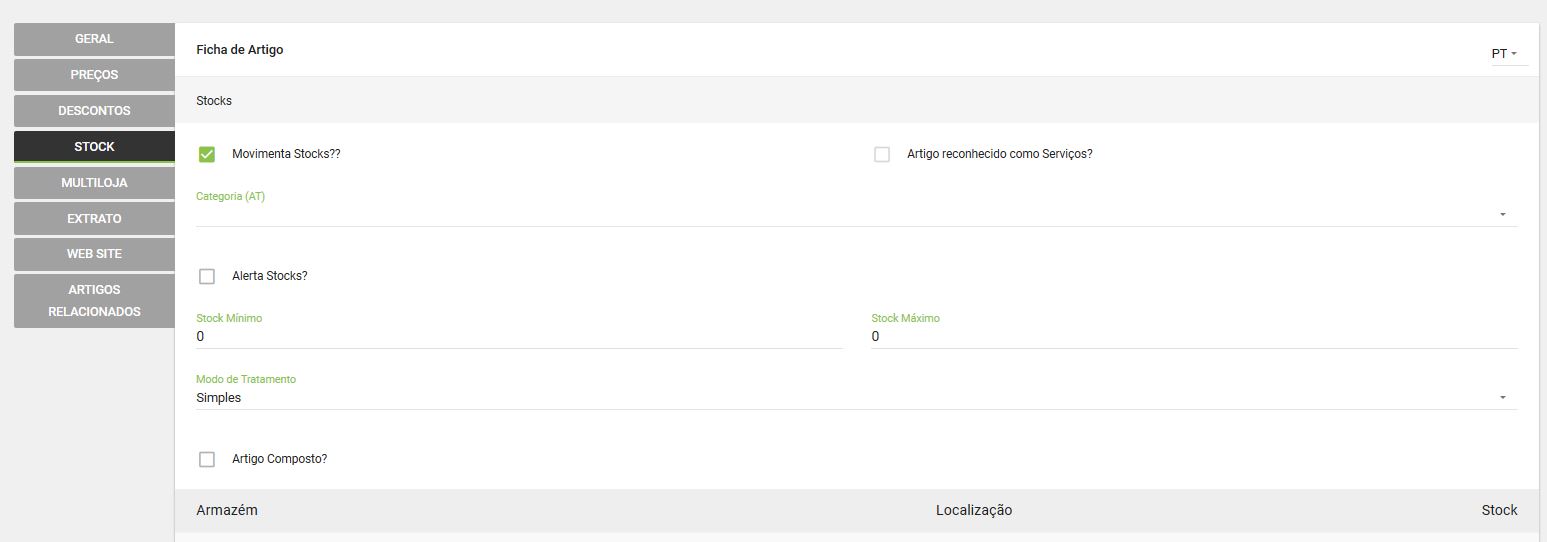Switch to the PREÇOS tab

(94, 75)
